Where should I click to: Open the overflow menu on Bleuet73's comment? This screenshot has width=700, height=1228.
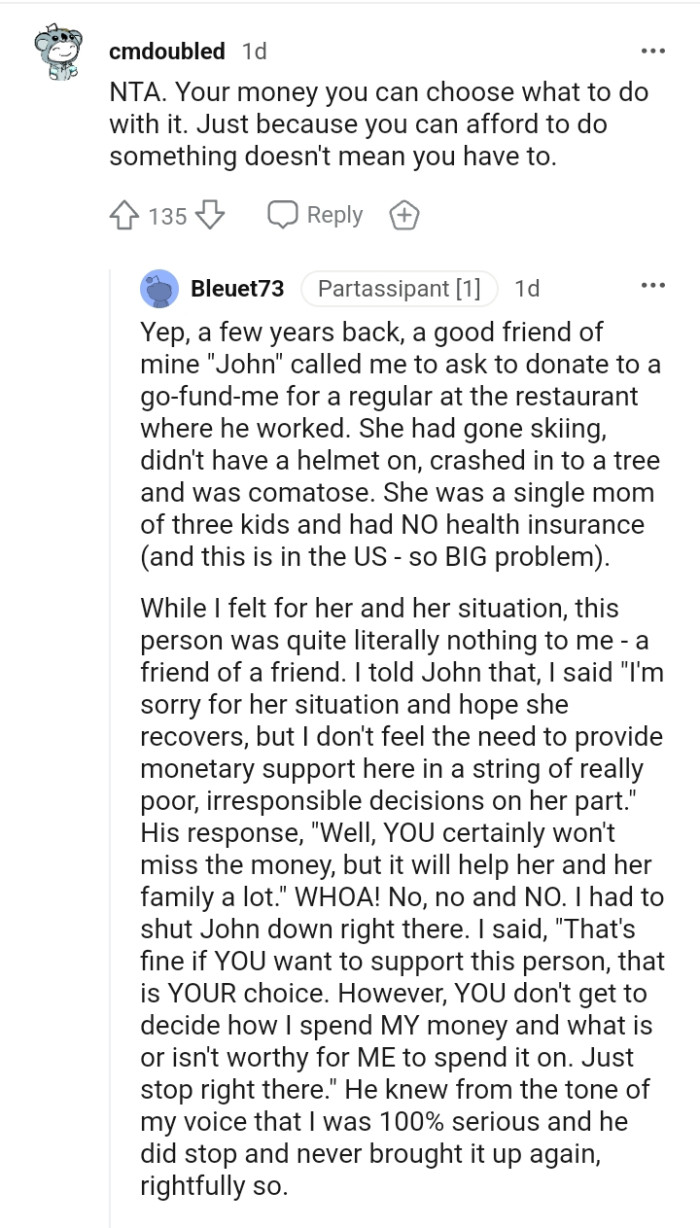pyautogui.click(x=652, y=285)
